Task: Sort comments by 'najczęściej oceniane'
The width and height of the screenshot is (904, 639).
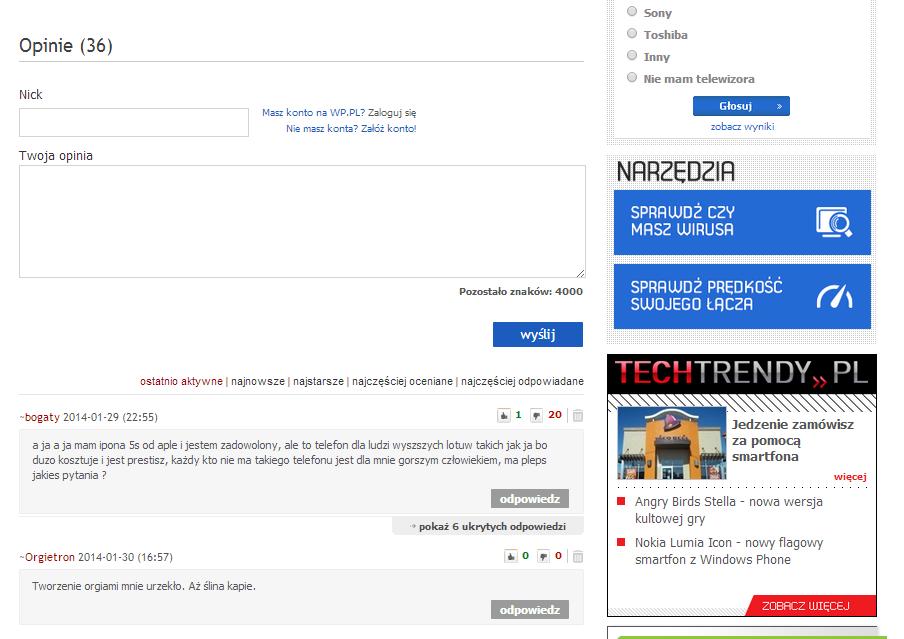Action: coord(402,381)
